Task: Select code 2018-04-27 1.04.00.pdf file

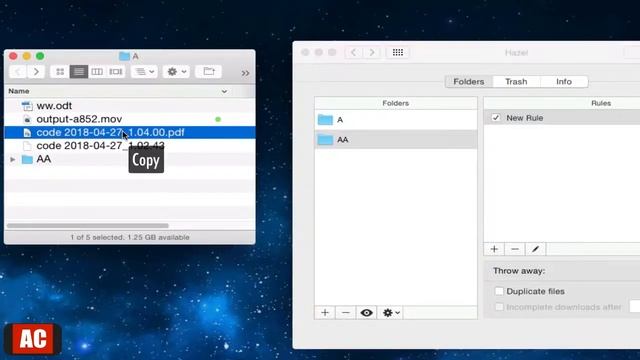Action: coord(130,132)
